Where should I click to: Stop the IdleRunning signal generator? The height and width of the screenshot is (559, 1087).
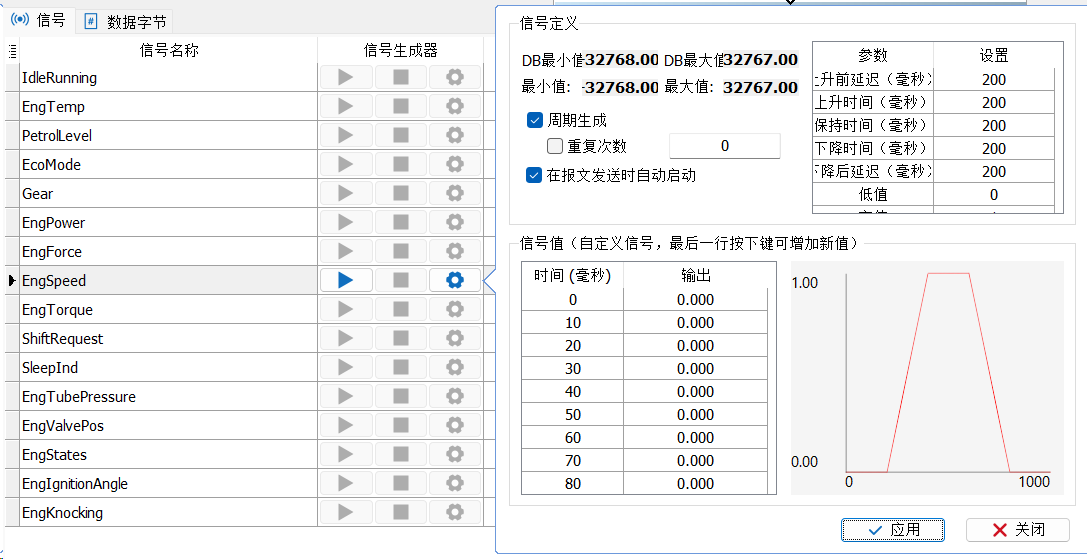[400, 77]
